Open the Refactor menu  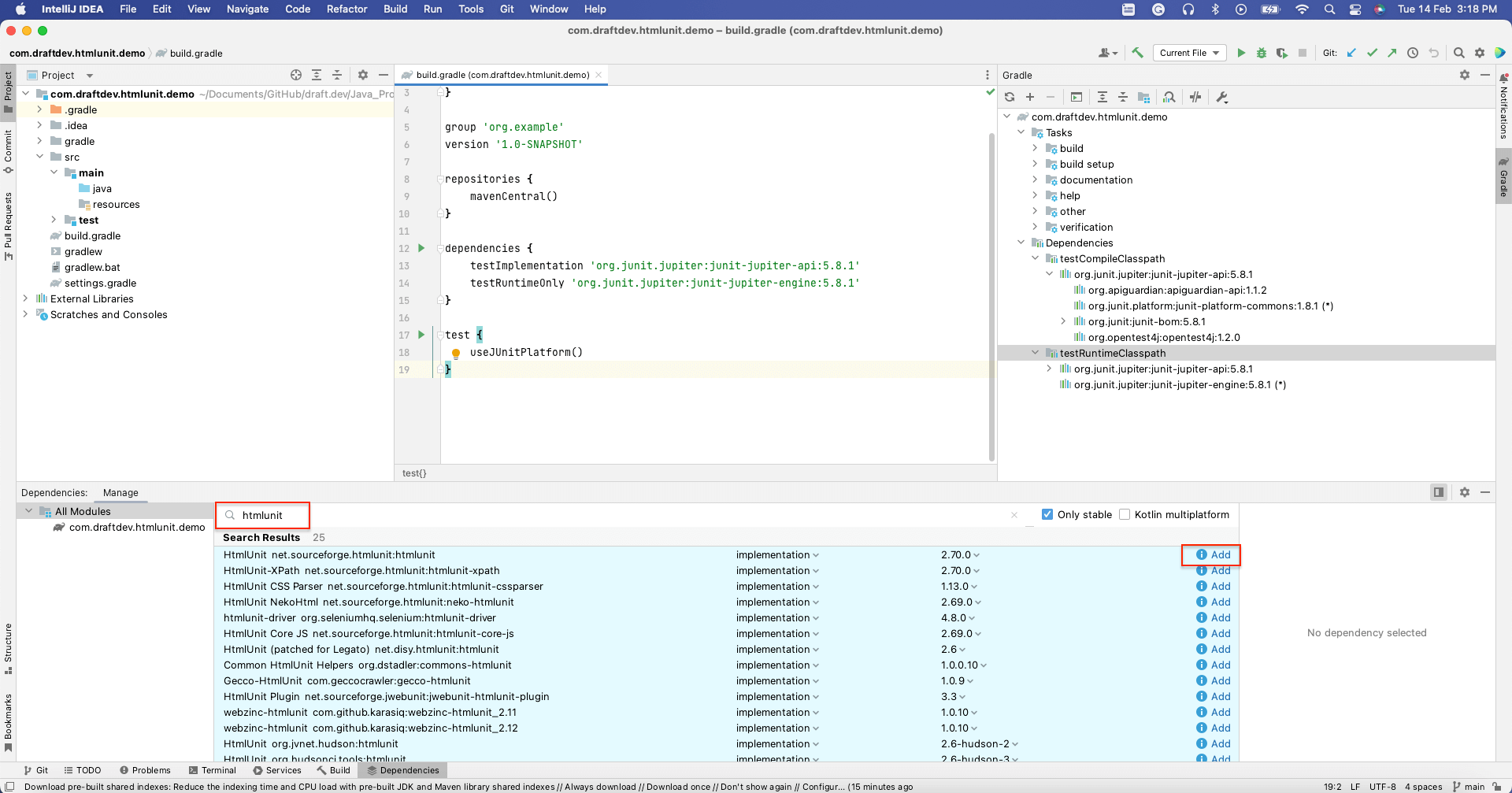[346, 9]
